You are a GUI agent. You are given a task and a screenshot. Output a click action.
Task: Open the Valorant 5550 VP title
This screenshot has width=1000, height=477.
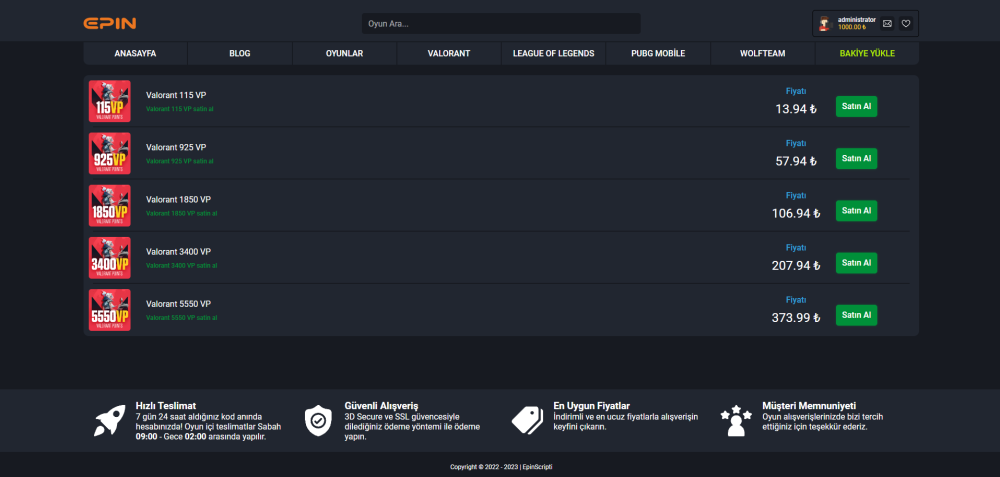179,304
